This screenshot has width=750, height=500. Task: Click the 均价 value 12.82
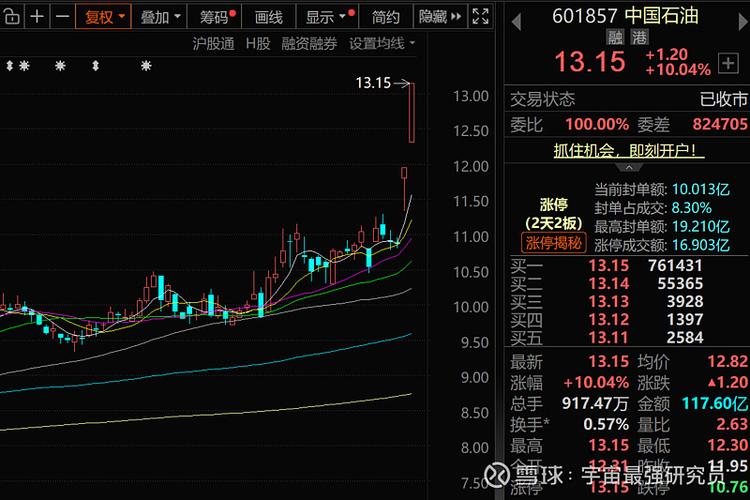click(728, 361)
